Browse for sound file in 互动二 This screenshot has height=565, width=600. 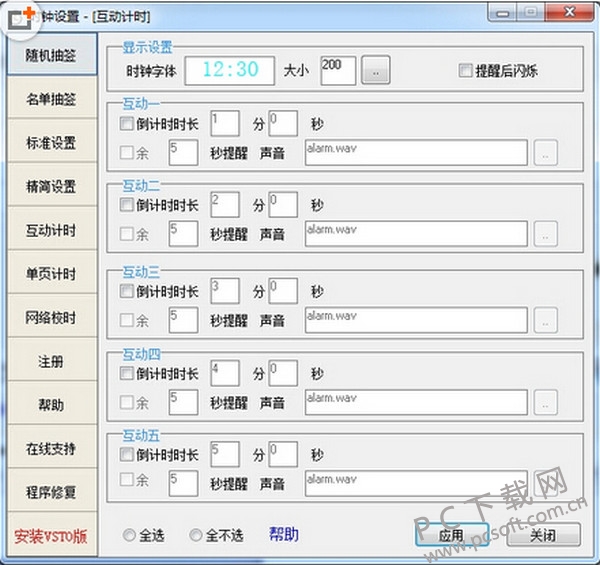pos(546,234)
